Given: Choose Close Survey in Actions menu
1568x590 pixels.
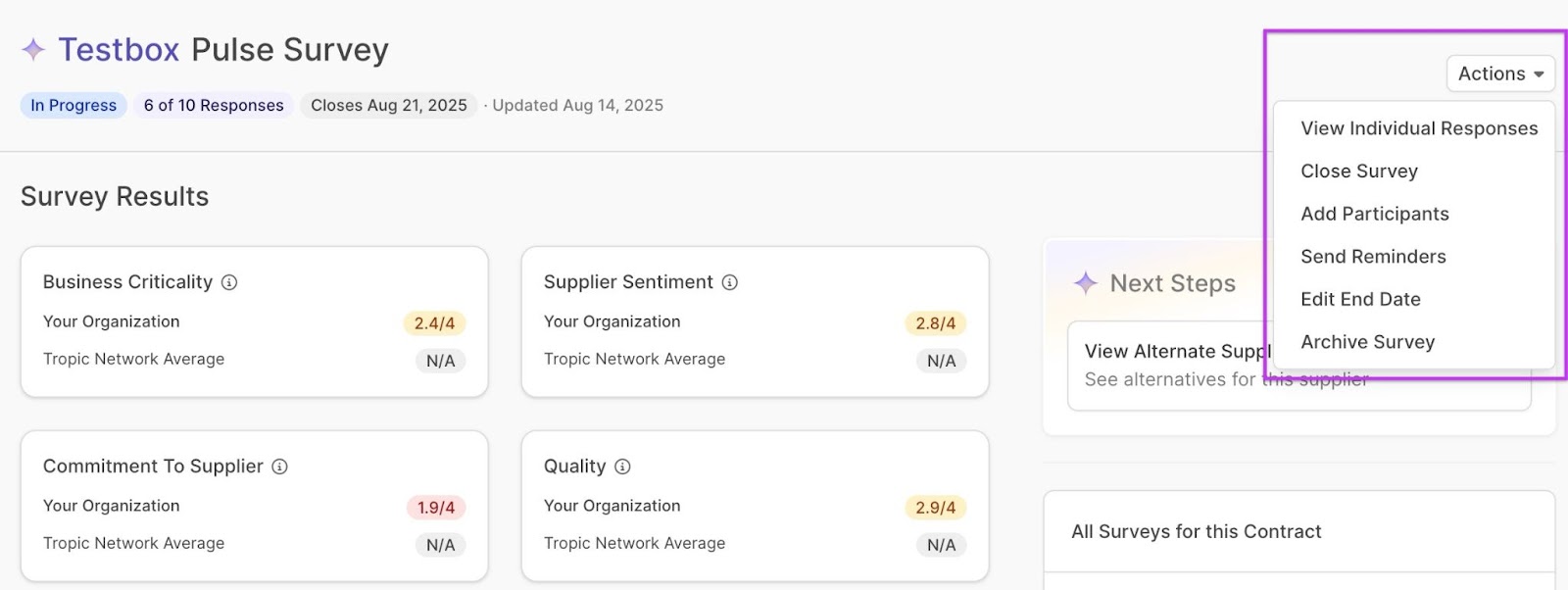Looking at the screenshot, I should [x=1358, y=172].
